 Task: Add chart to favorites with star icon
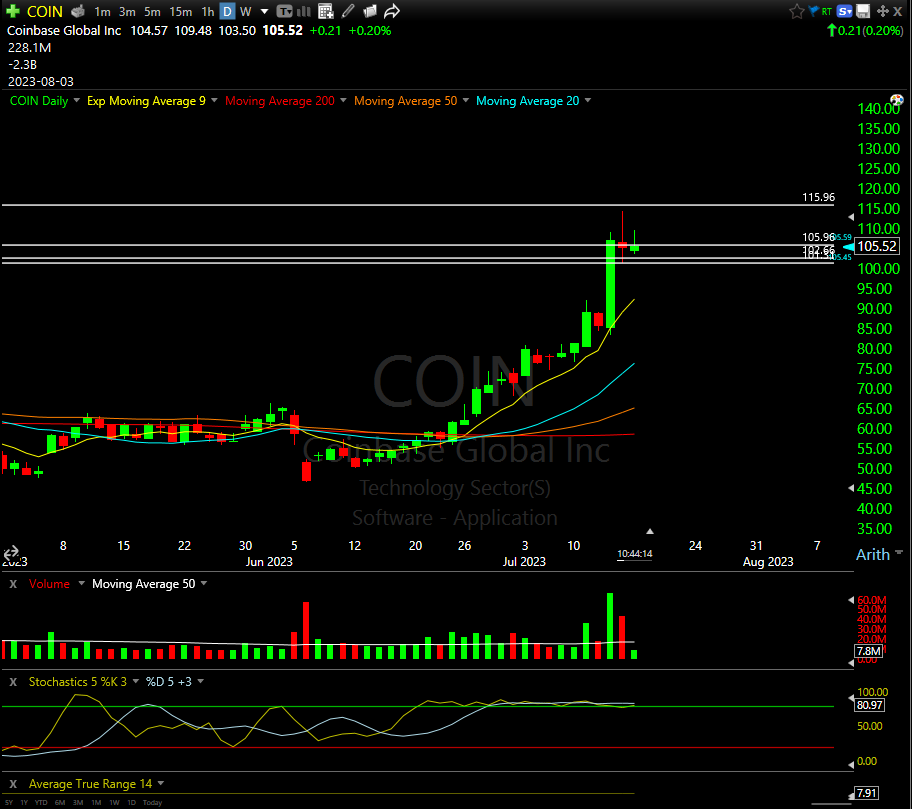[796, 11]
